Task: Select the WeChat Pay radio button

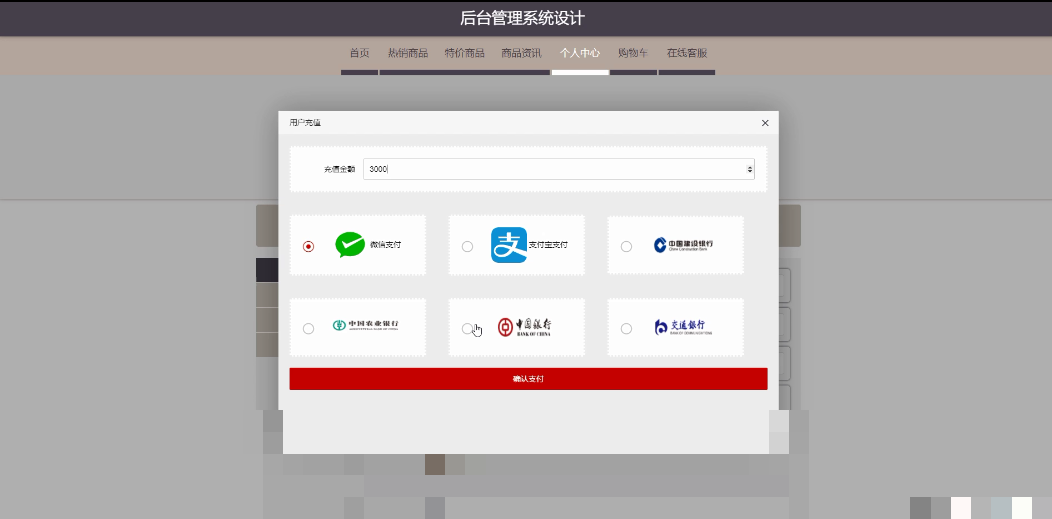Action: (308, 246)
